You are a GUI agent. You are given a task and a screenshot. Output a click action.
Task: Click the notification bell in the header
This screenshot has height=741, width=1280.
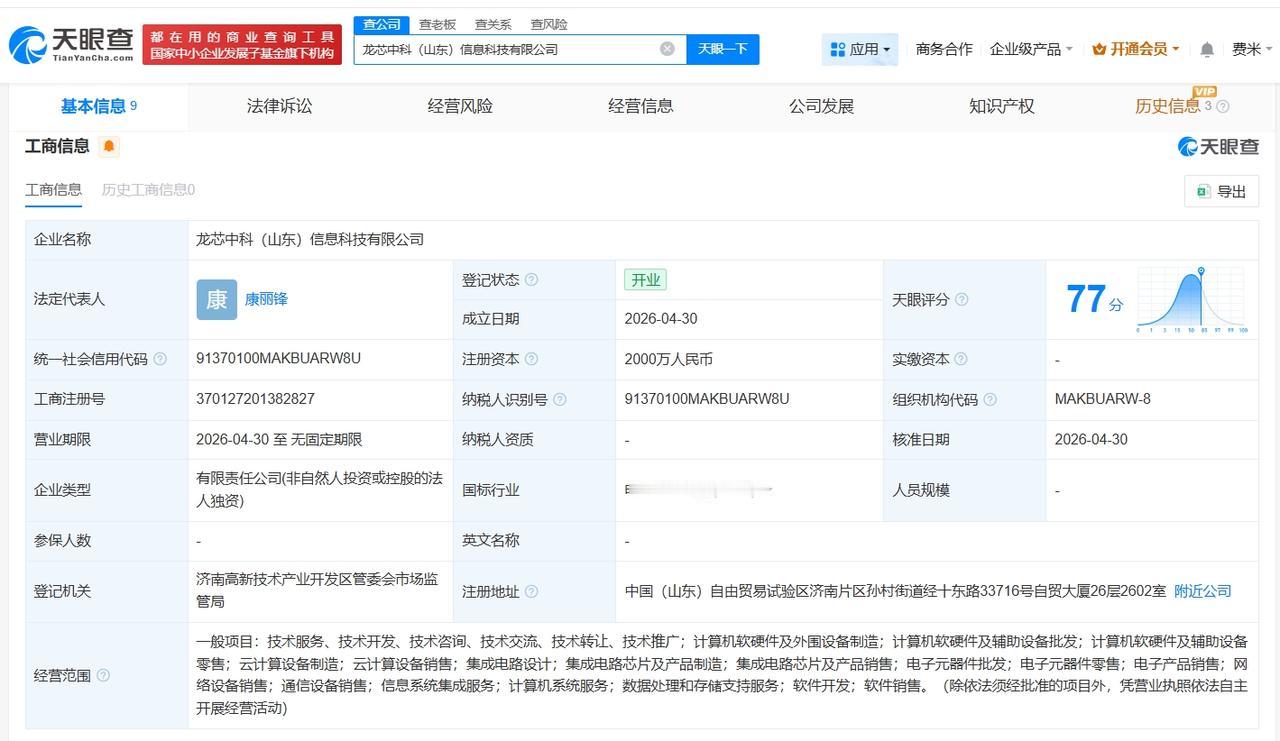pyautogui.click(x=1207, y=49)
